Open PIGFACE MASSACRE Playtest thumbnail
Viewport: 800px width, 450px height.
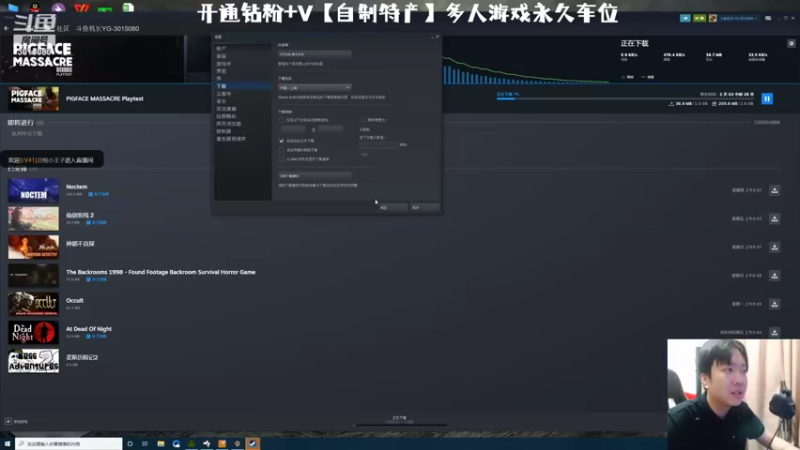(34, 98)
